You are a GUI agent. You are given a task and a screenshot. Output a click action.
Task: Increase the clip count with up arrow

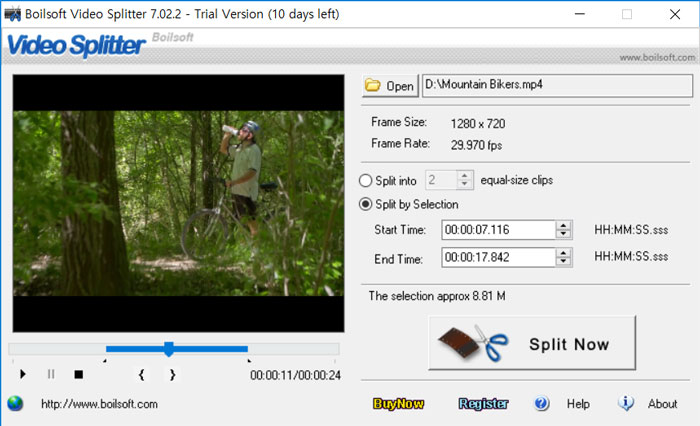(465, 175)
